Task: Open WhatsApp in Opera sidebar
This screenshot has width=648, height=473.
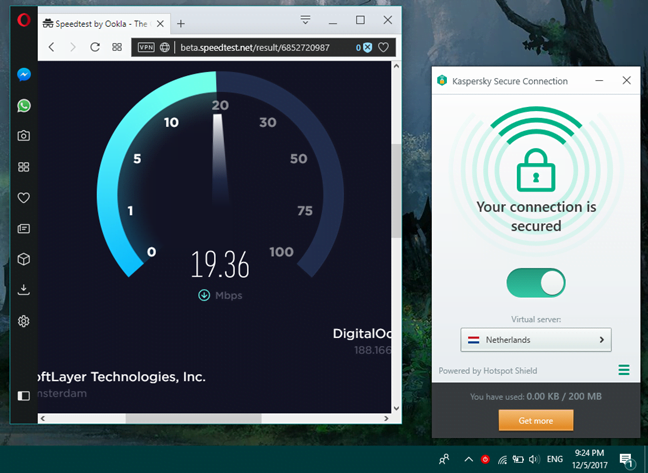Action: tap(24, 106)
